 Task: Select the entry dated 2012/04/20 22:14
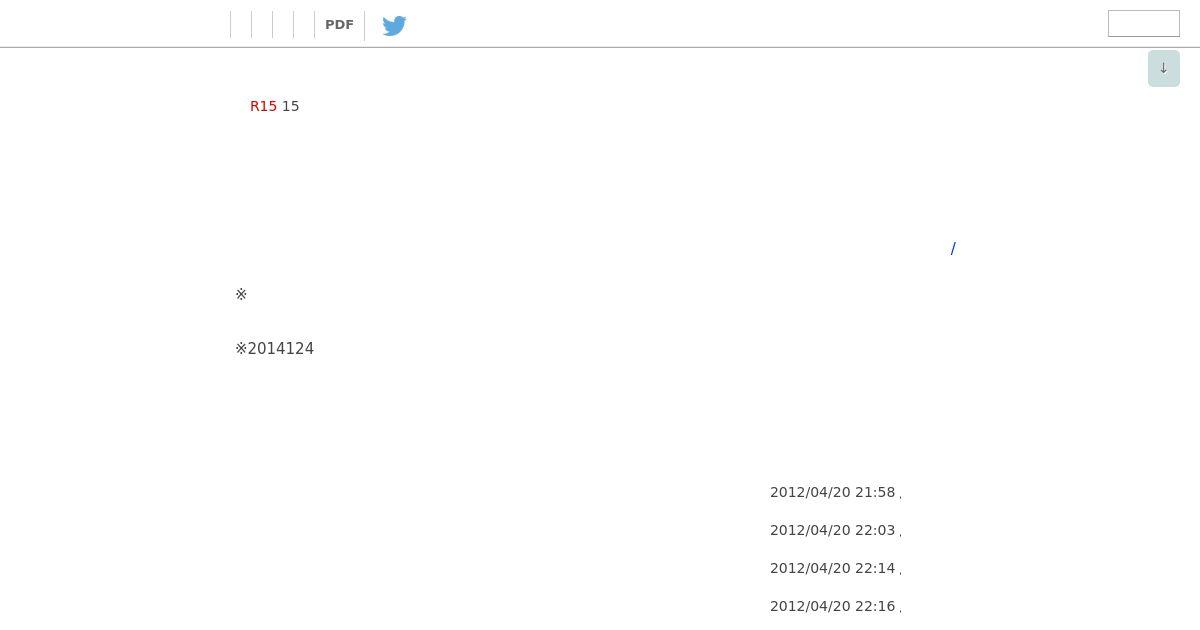(832, 568)
